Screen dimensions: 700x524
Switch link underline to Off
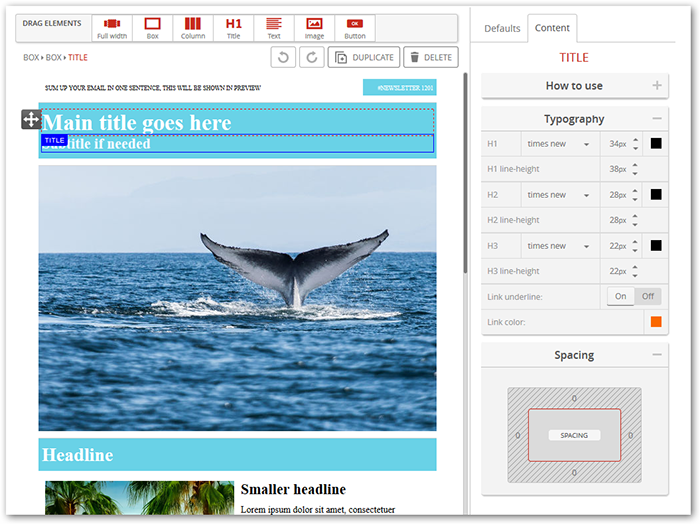(x=647, y=297)
